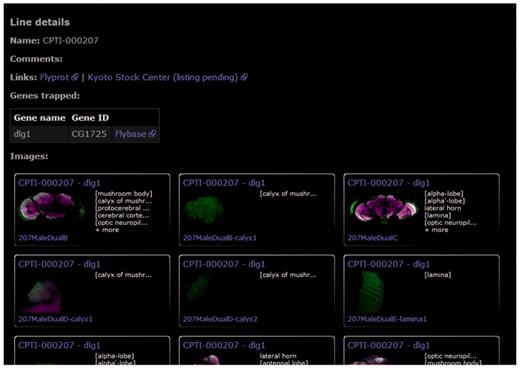Click external-link icon next to Flyprot
The image size is (520, 369).
[x=75, y=77]
